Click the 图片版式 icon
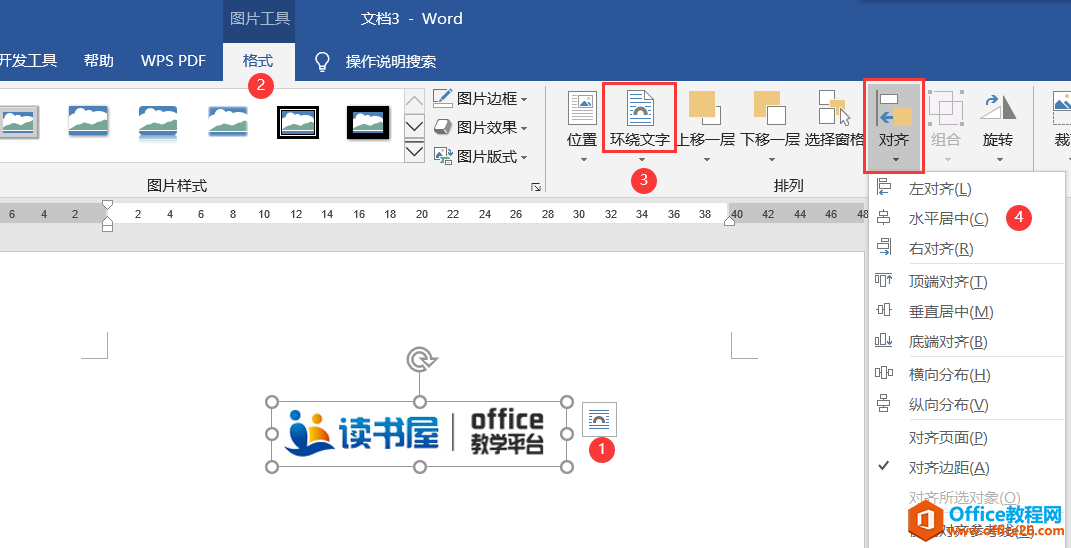Viewport: 1071px width, 548px height. (443, 157)
